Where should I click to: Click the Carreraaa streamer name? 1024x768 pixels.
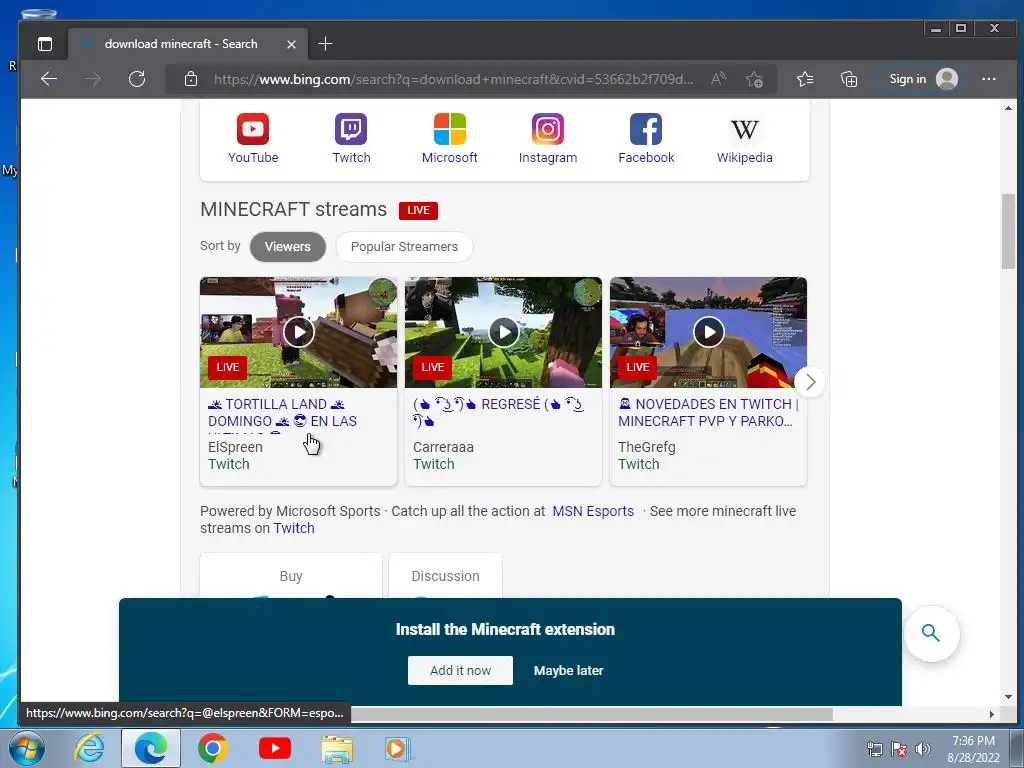[x=443, y=447]
